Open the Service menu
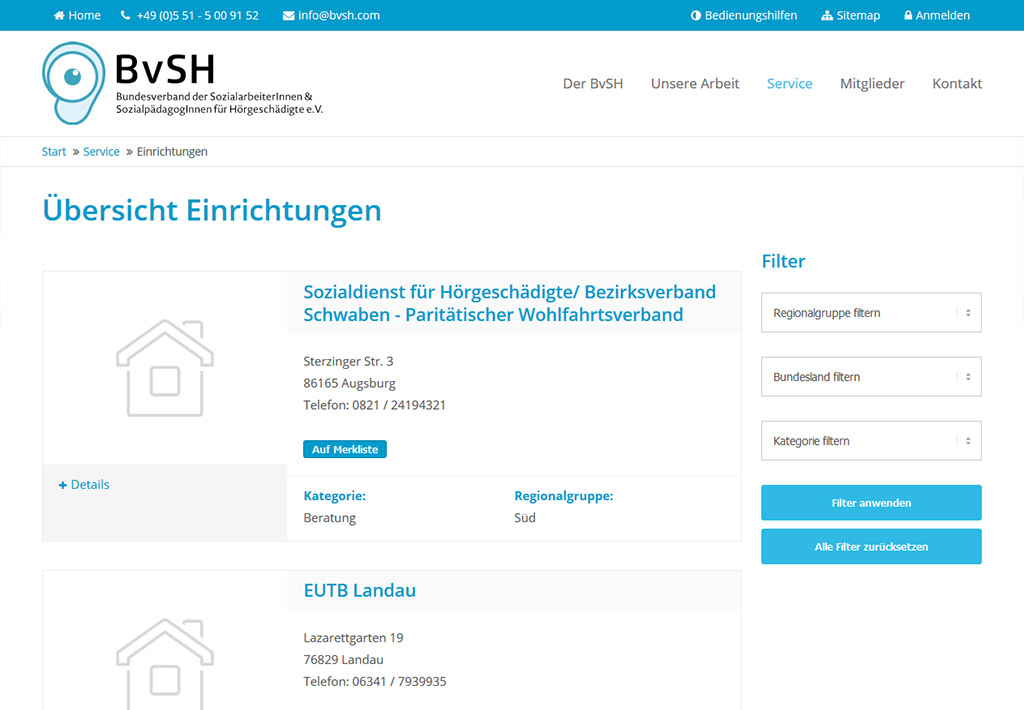This screenshot has width=1024, height=710. pos(790,84)
